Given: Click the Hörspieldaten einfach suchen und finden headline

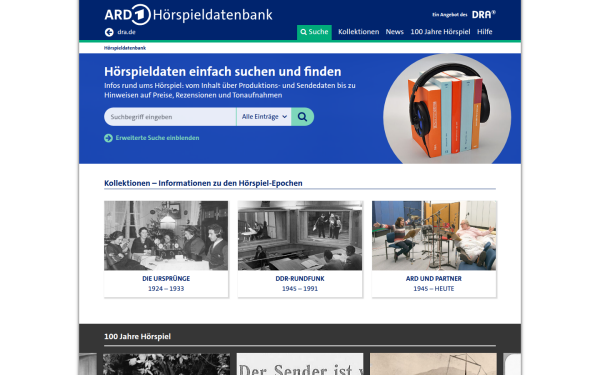Looking at the screenshot, I should click(223, 72).
